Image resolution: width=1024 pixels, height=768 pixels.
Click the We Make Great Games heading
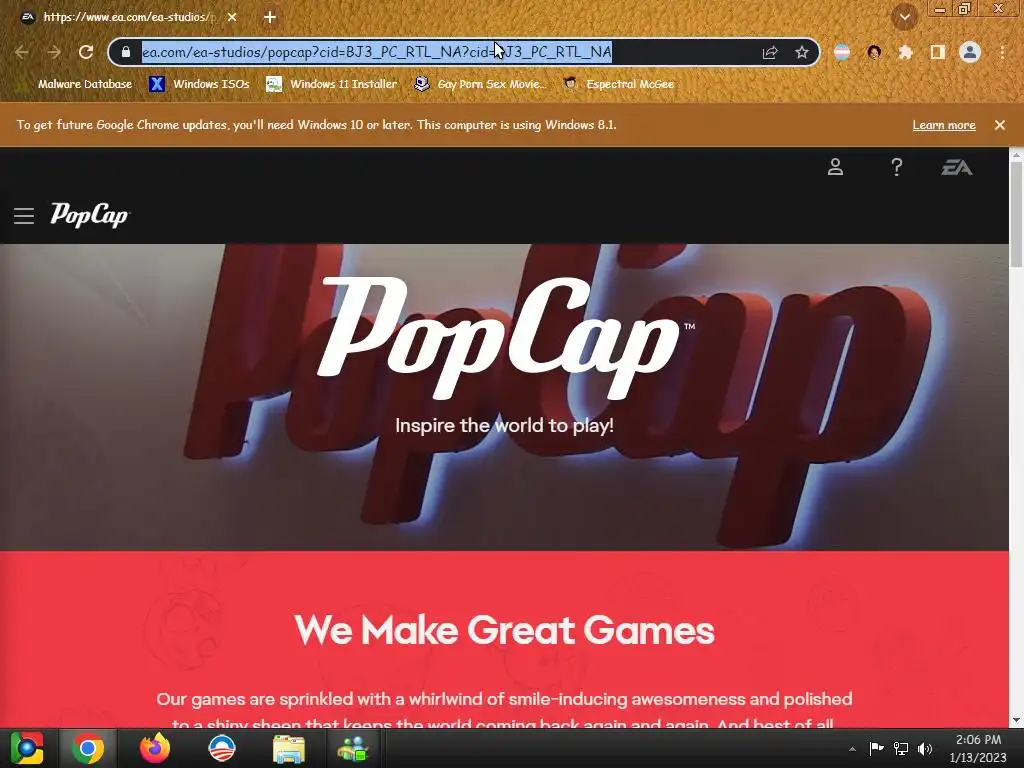tap(504, 630)
